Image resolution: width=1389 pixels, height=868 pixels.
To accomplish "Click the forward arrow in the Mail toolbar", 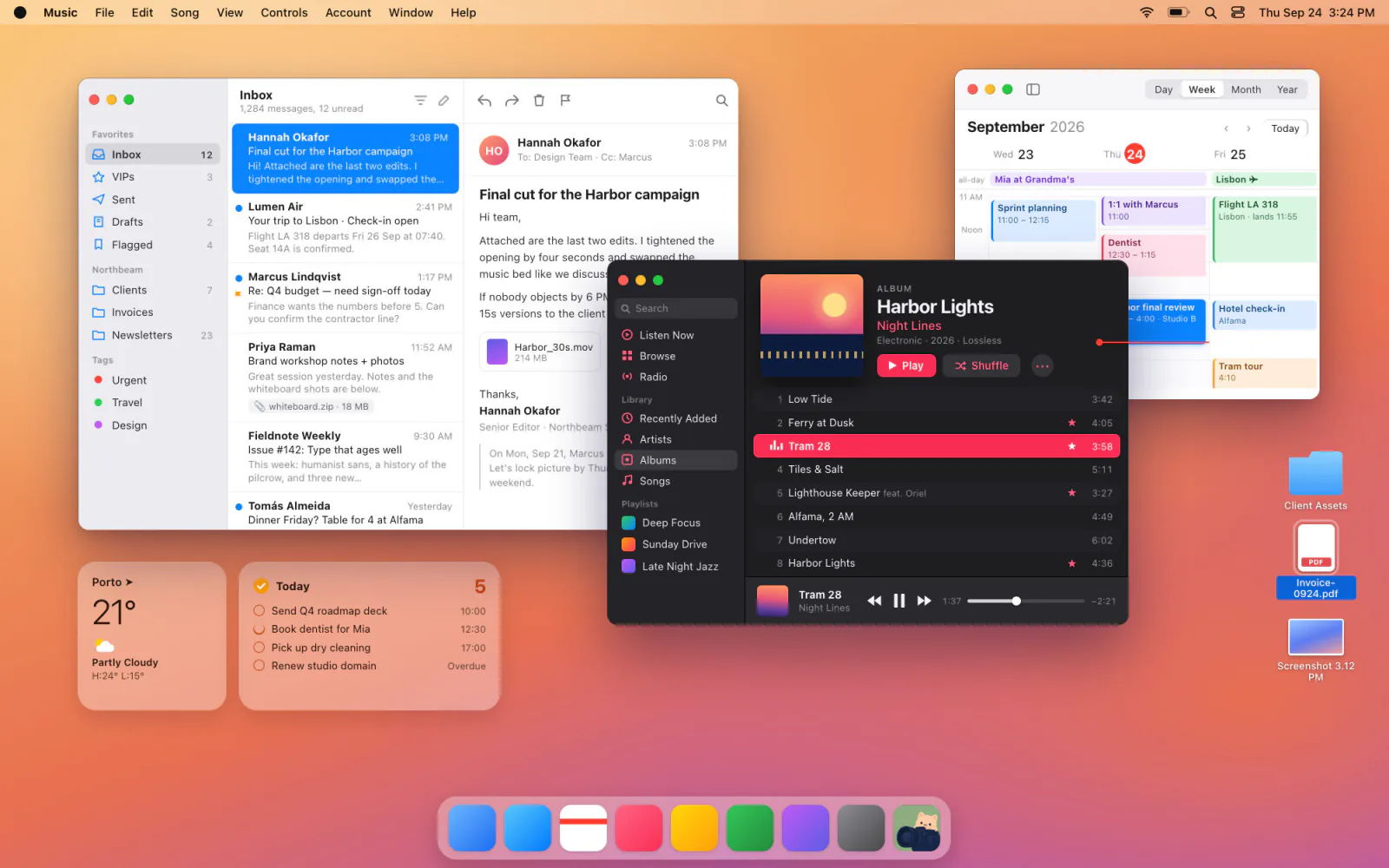I will pyautogui.click(x=512, y=101).
